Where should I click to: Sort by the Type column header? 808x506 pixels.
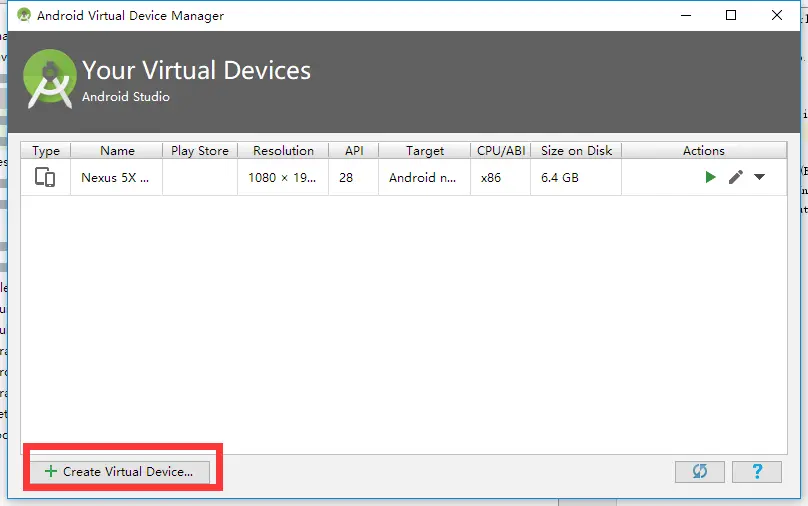pyautogui.click(x=46, y=150)
